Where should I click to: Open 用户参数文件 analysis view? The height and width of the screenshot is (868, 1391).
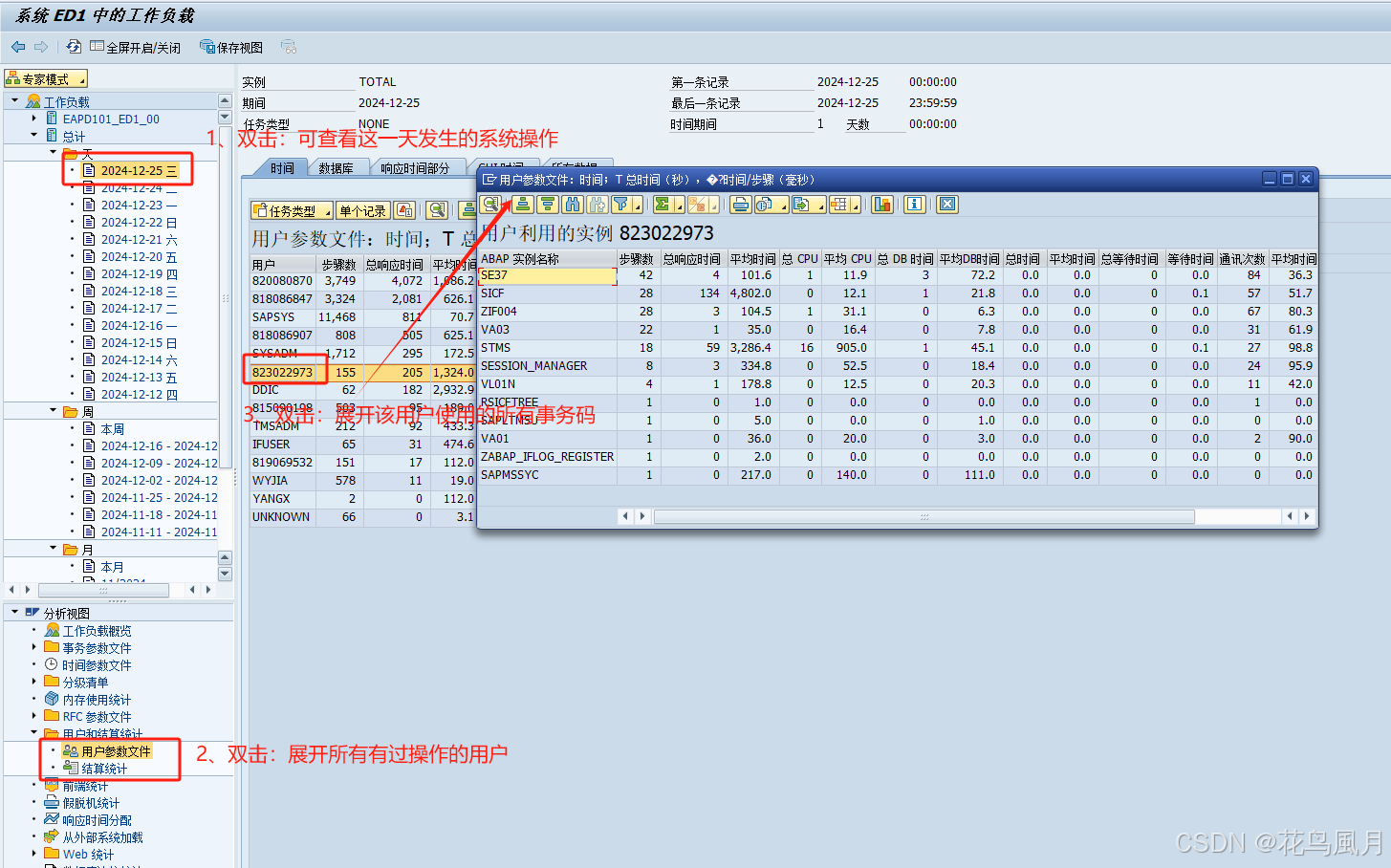(x=116, y=751)
